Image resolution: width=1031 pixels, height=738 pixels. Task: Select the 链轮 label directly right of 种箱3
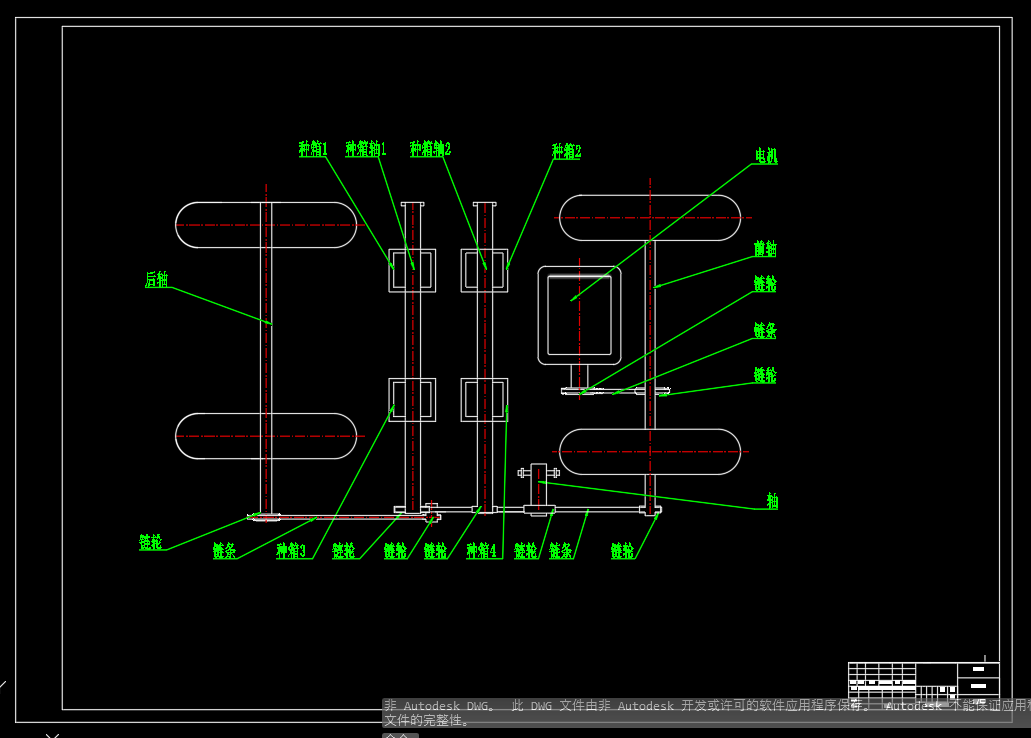[x=344, y=551]
